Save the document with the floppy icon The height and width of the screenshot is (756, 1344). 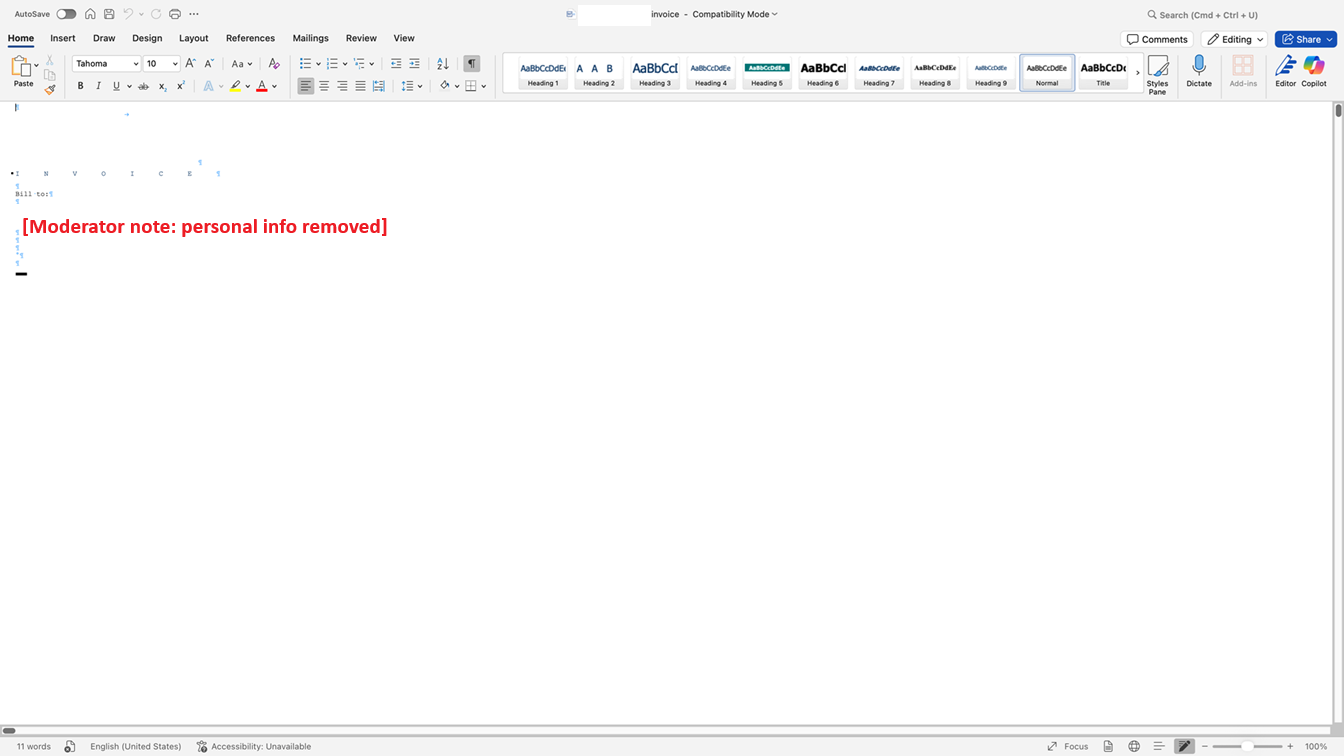[x=109, y=14]
